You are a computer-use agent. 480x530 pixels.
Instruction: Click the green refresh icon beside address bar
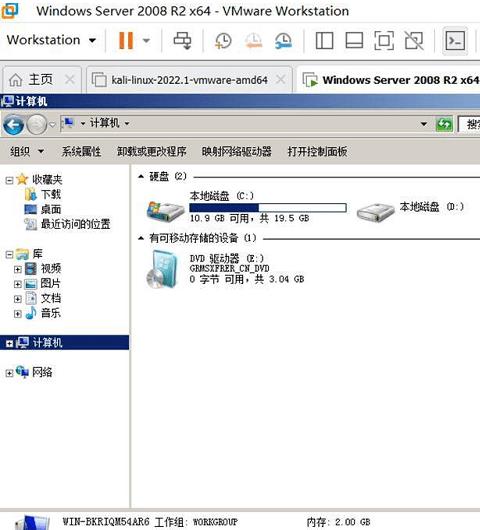tap(444, 124)
